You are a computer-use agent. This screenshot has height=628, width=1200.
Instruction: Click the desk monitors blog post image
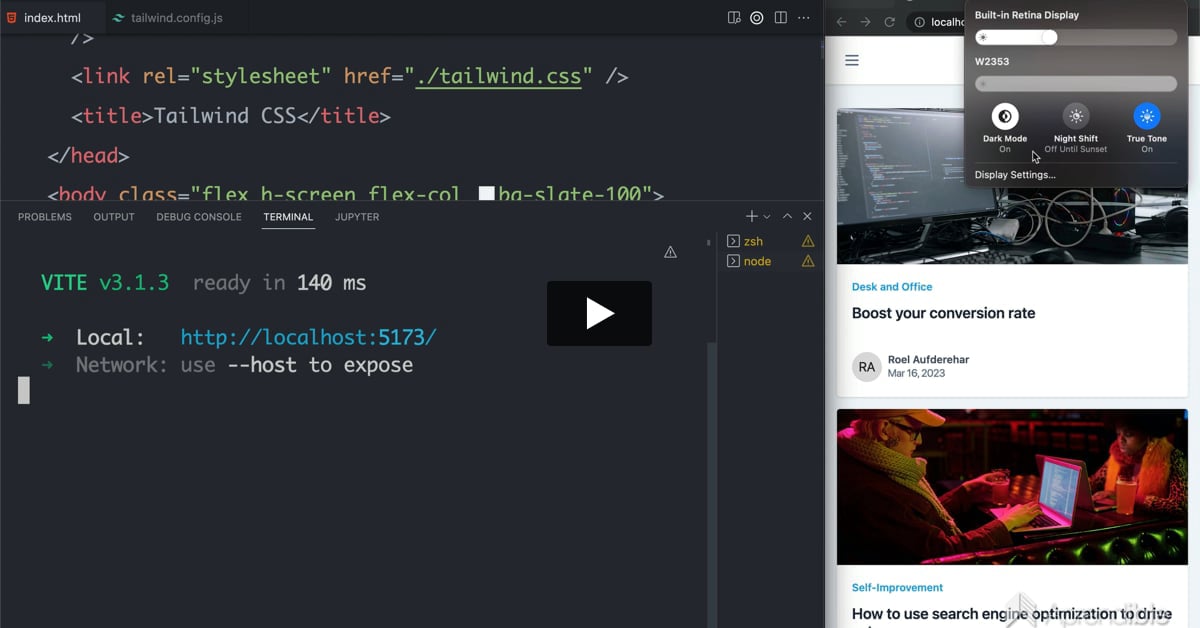tap(1012, 186)
